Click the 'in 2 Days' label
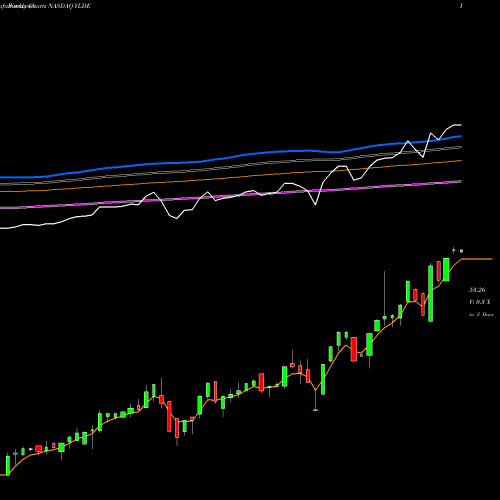This screenshot has height=500, width=500. pyautogui.click(x=481, y=314)
